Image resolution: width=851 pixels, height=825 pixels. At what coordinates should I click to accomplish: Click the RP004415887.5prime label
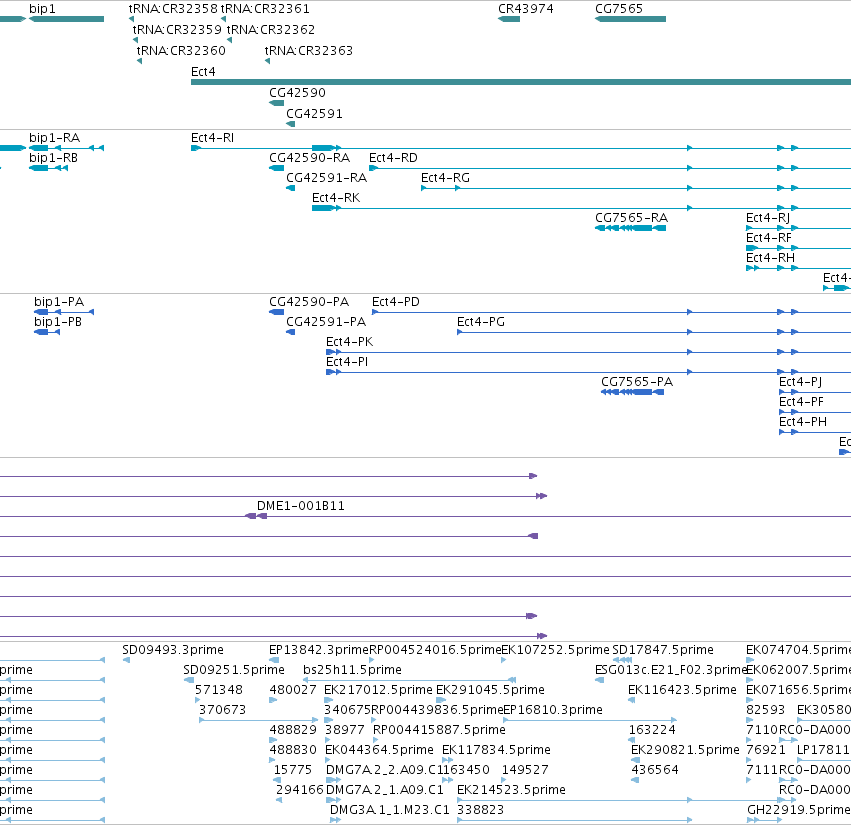[439, 731]
